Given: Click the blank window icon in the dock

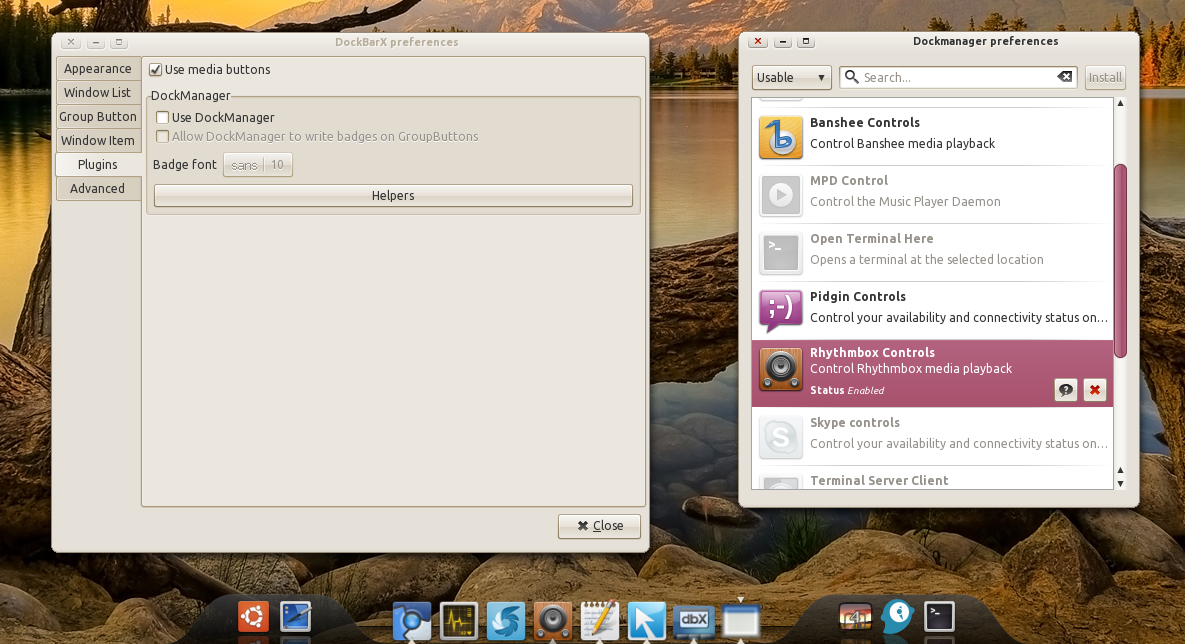Looking at the screenshot, I should 741,621.
